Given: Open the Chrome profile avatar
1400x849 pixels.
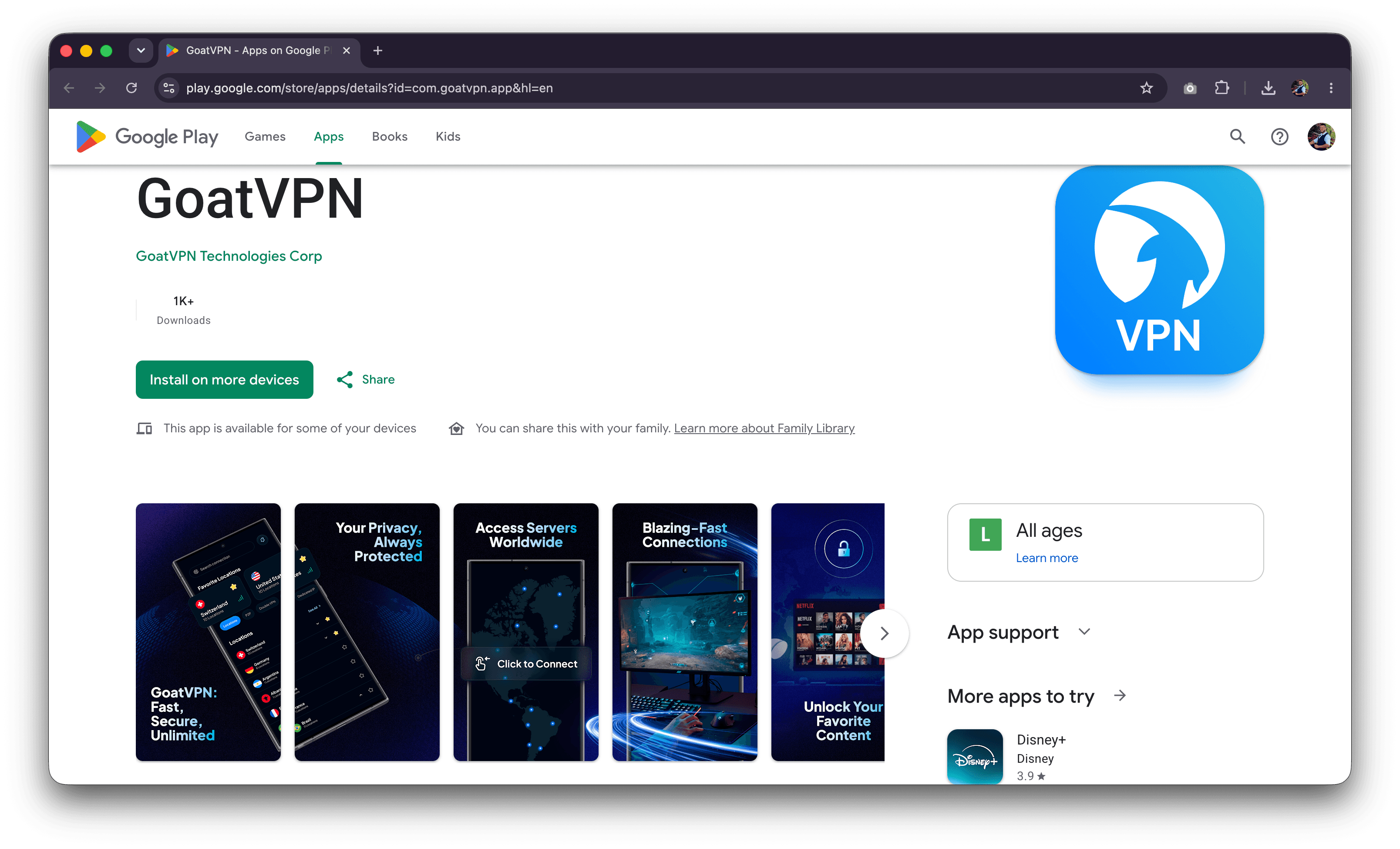Looking at the screenshot, I should (1300, 88).
